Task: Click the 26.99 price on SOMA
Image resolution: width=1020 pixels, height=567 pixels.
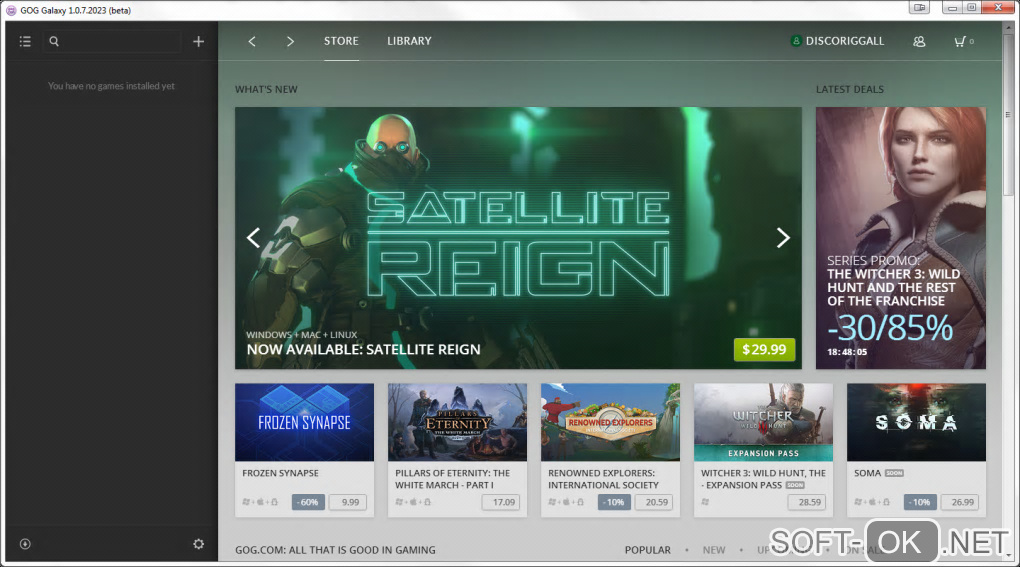Action: point(960,502)
